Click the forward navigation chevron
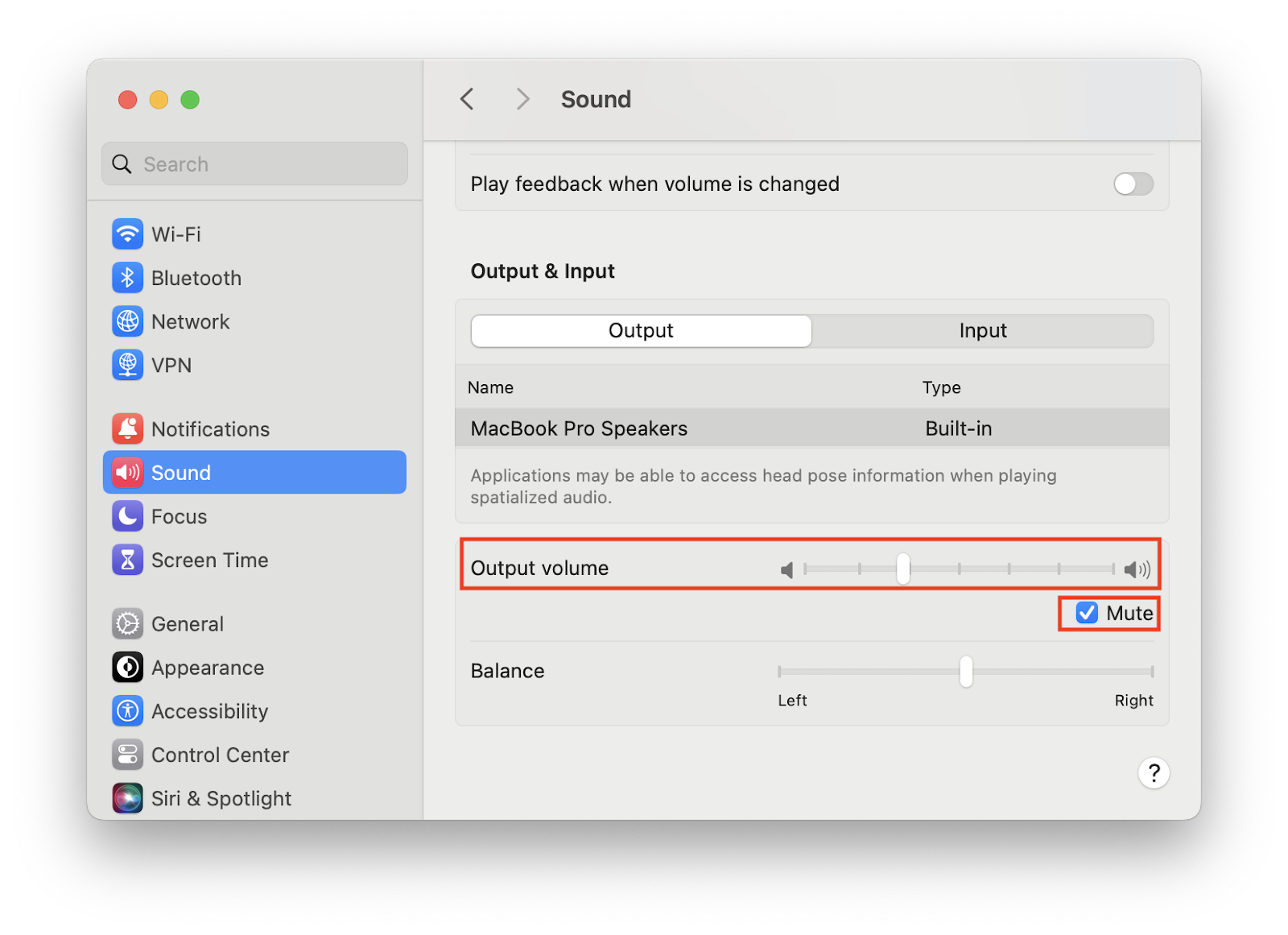This screenshot has width=1288, height=935. tap(523, 98)
